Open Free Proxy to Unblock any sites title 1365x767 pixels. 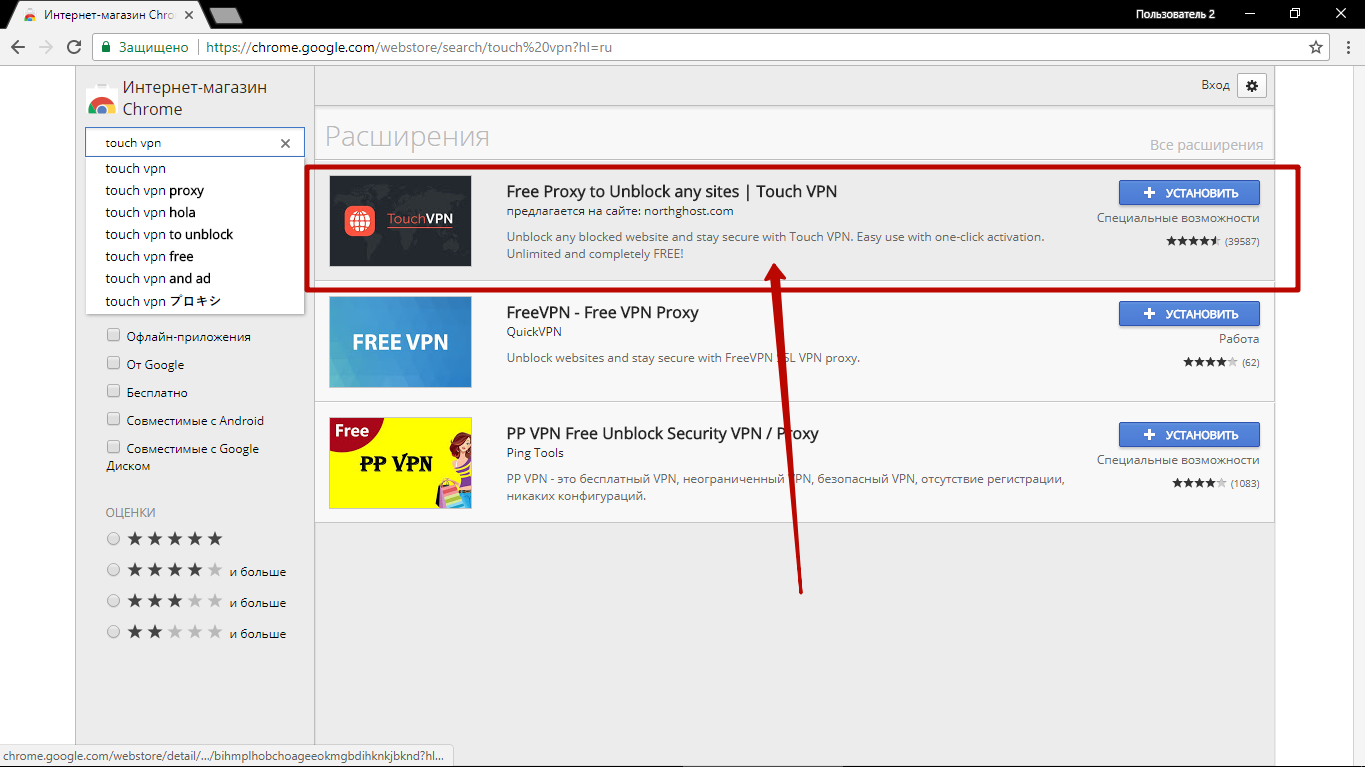(x=672, y=191)
